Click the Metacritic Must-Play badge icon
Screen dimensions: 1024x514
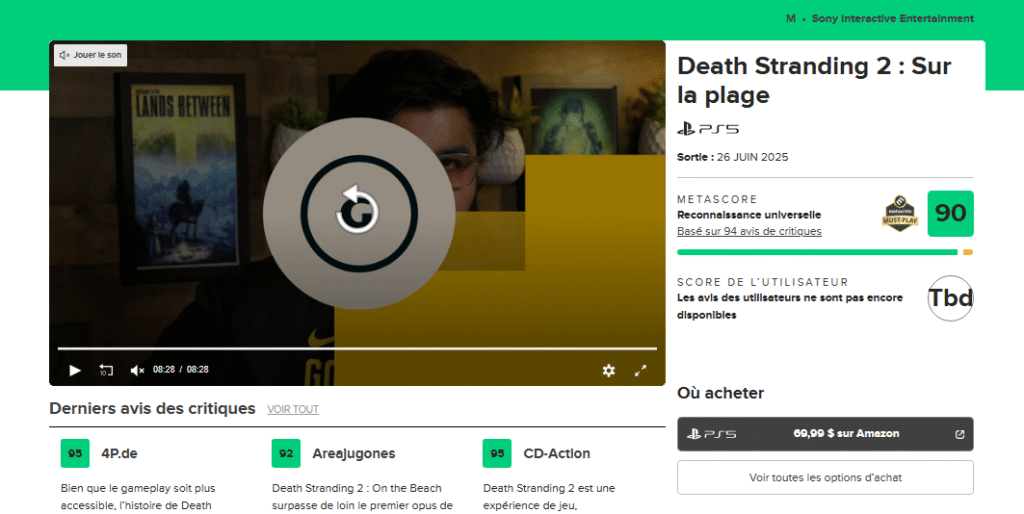[x=901, y=214]
